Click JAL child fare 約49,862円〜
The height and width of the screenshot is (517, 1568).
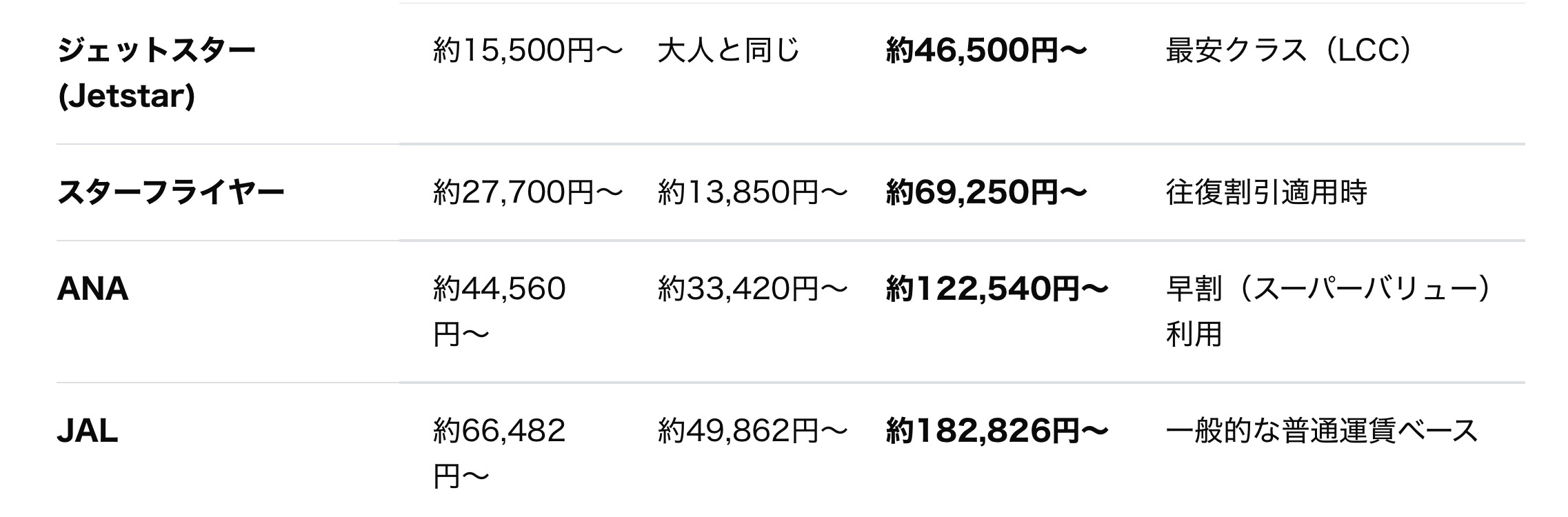tap(752, 432)
